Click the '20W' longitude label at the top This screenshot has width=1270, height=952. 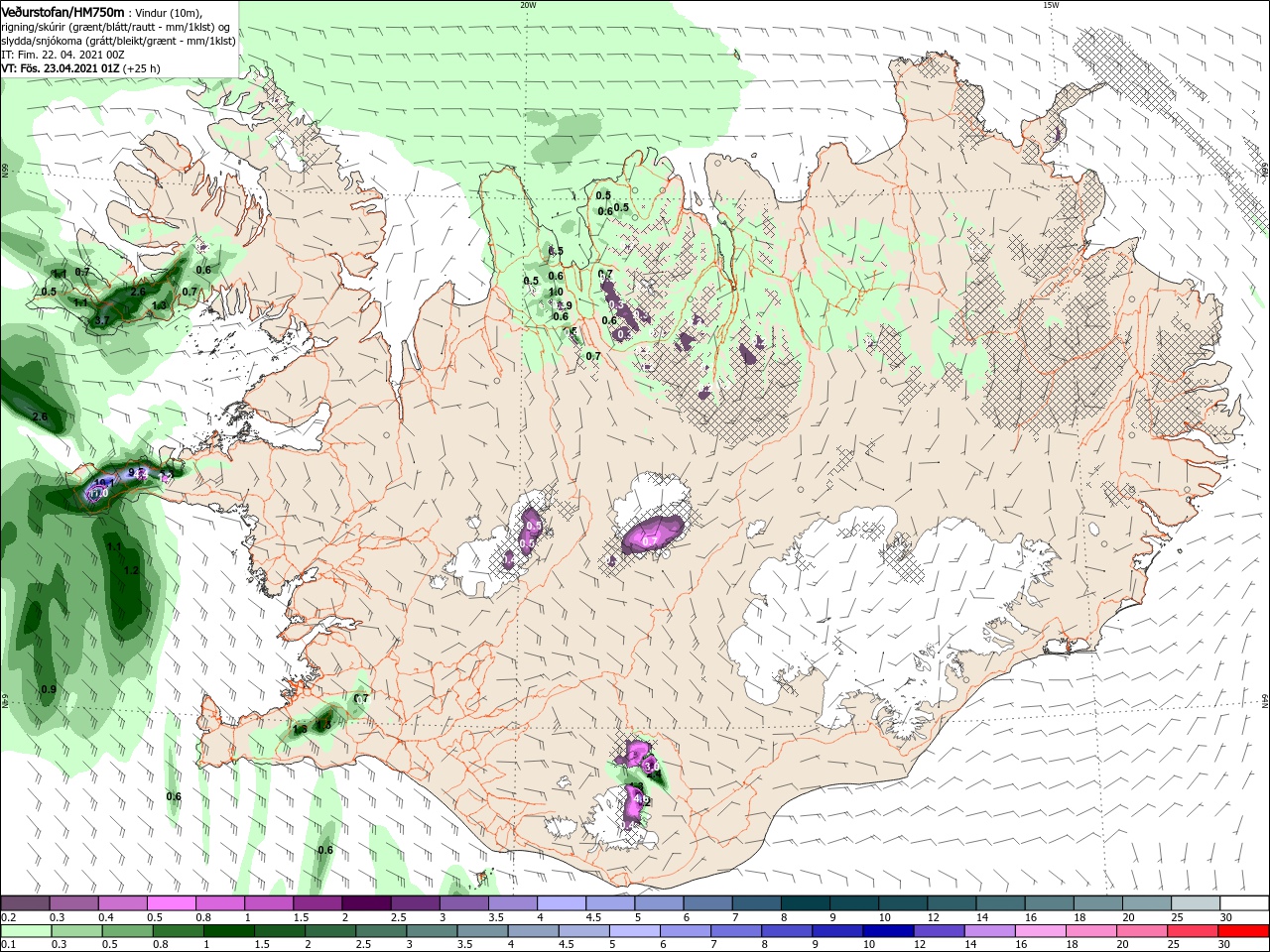(x=528, y=4)
